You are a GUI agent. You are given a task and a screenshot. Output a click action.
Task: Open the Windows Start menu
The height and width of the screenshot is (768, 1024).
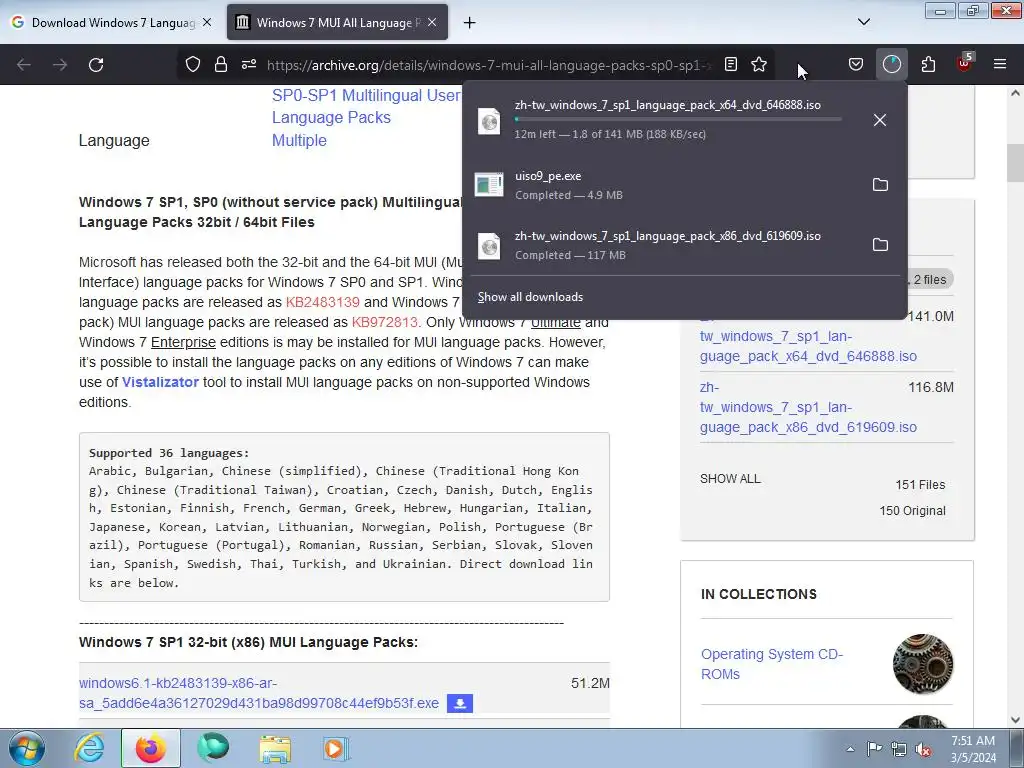pyautogui.click(x=26, y=748)
